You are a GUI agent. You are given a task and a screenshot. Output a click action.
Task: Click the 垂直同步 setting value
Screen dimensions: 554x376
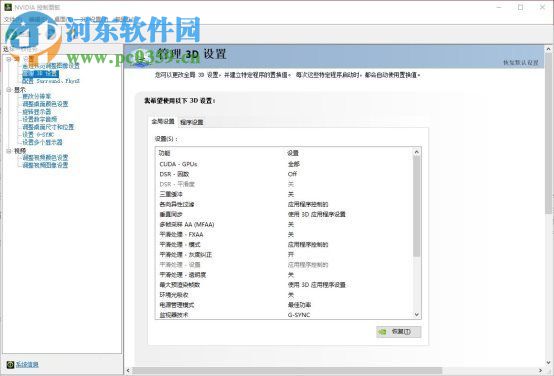pos(317,214)
